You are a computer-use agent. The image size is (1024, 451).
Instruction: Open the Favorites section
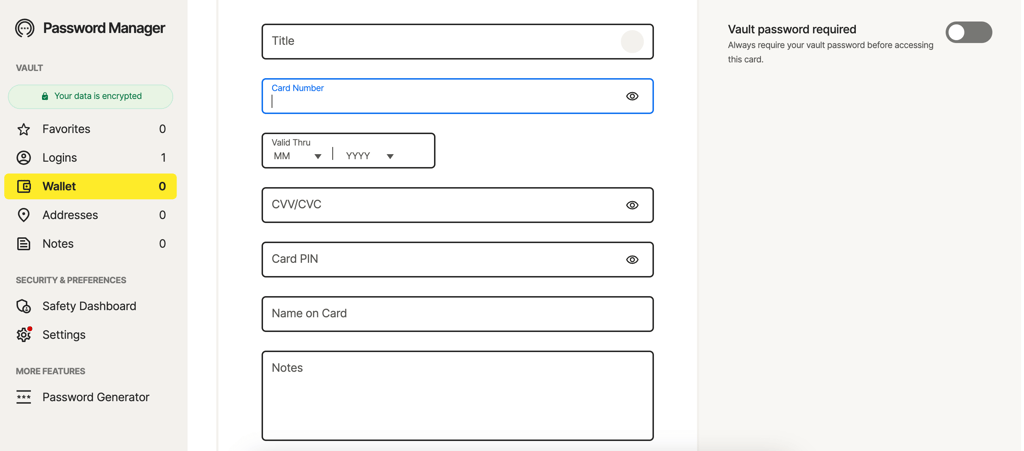tap(90, 129)
